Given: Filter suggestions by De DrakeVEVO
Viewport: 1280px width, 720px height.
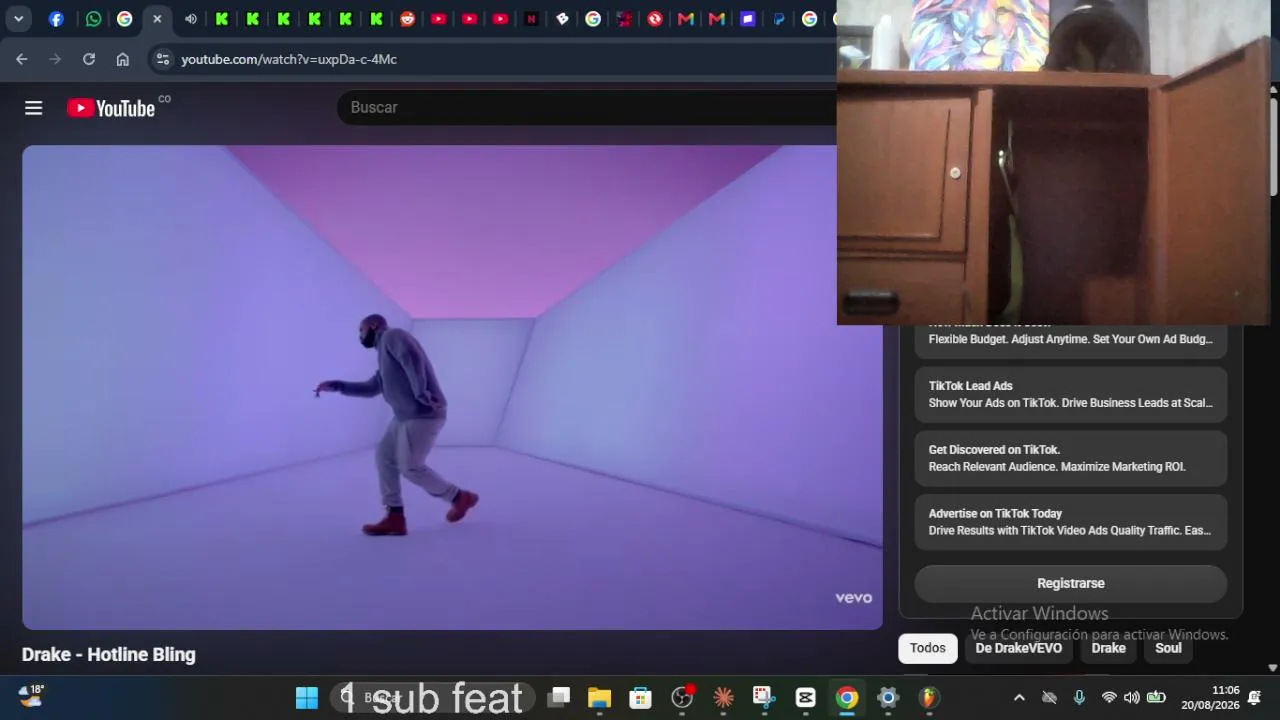Looking at the screenshot, I should (1019, 648).
